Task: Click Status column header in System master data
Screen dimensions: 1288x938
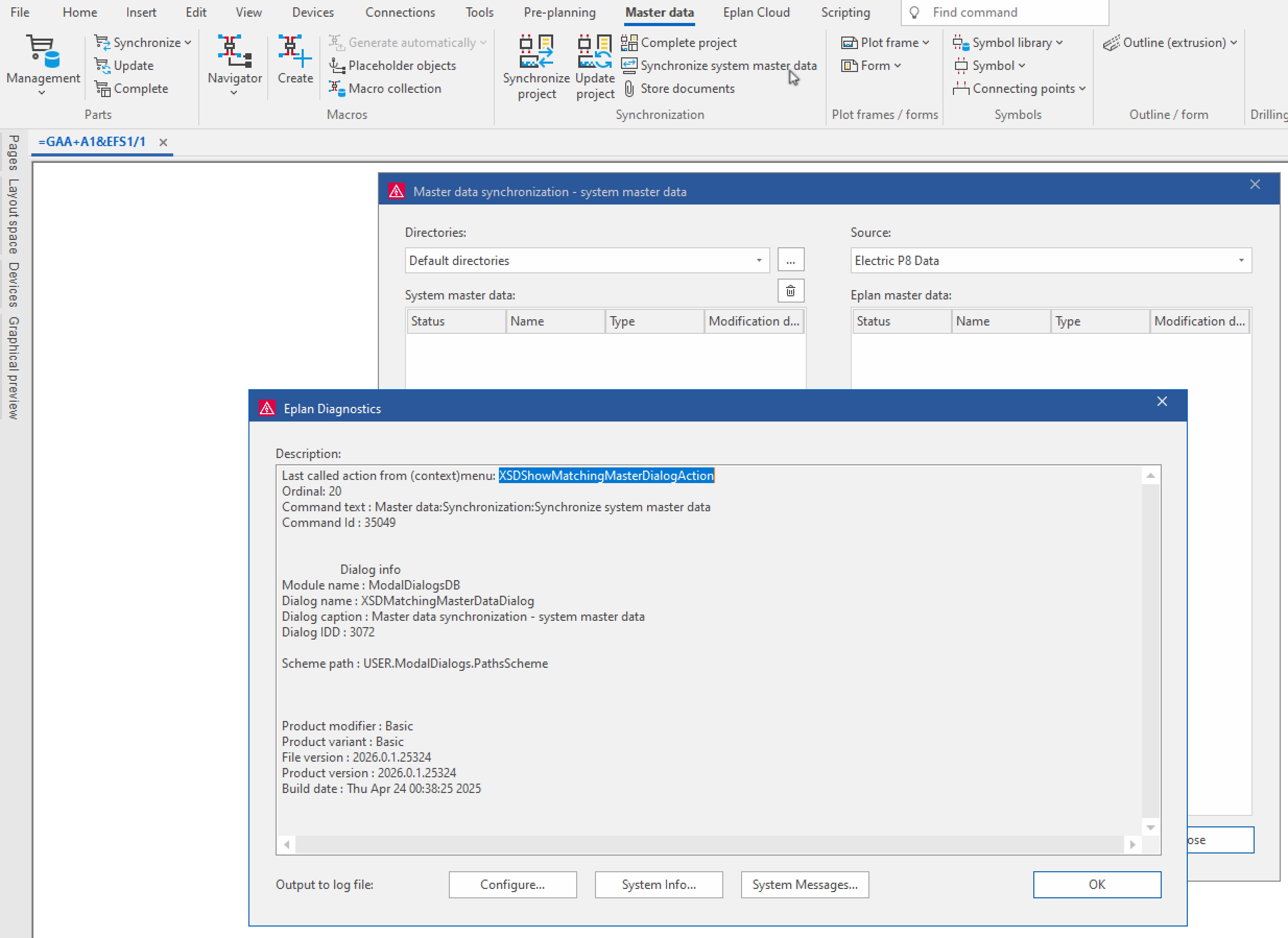Action: [456, 321]
